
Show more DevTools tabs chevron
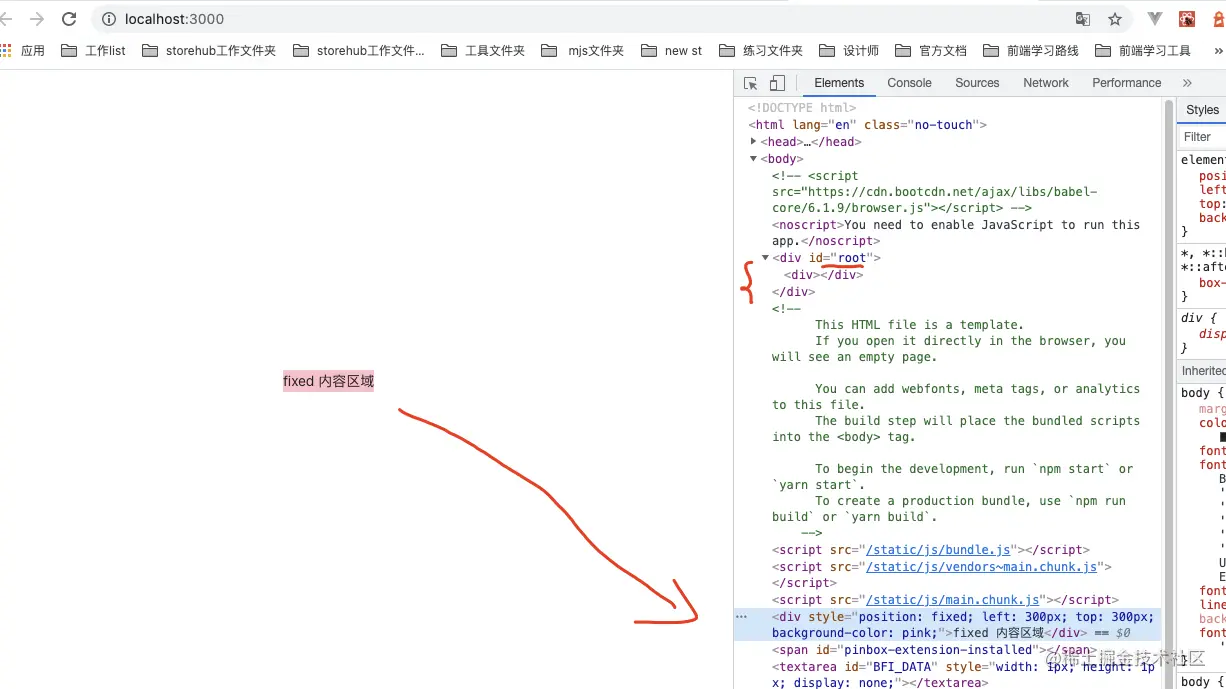pyautogui.click(x=1187, y=83)
